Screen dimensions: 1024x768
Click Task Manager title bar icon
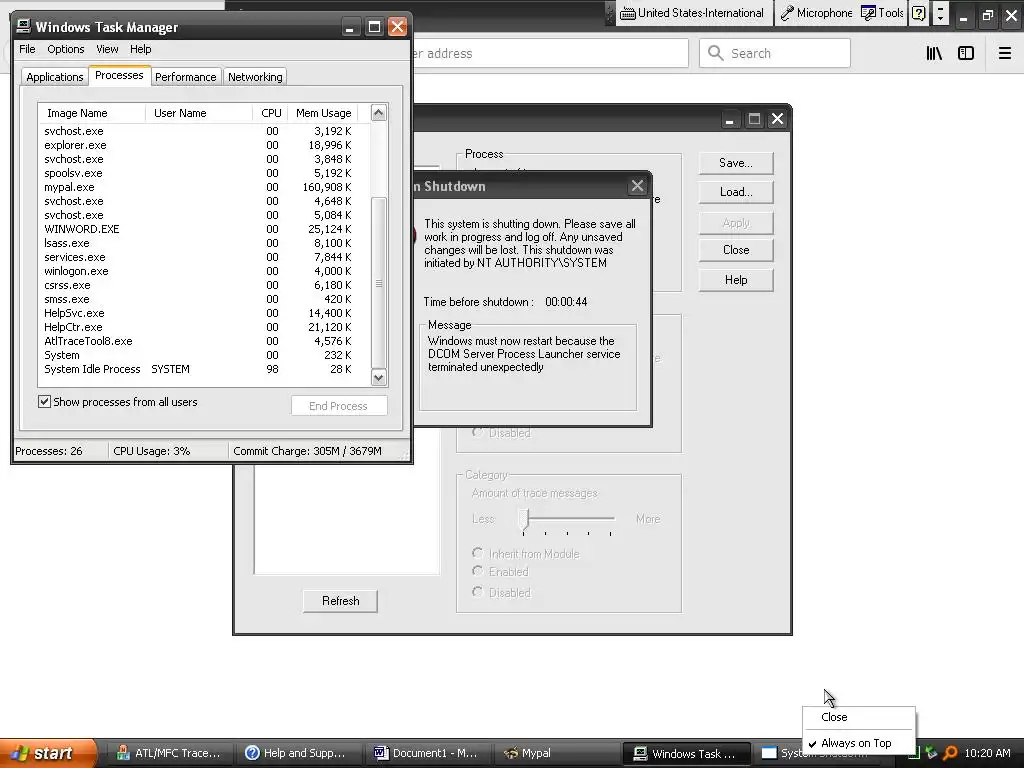24,26
